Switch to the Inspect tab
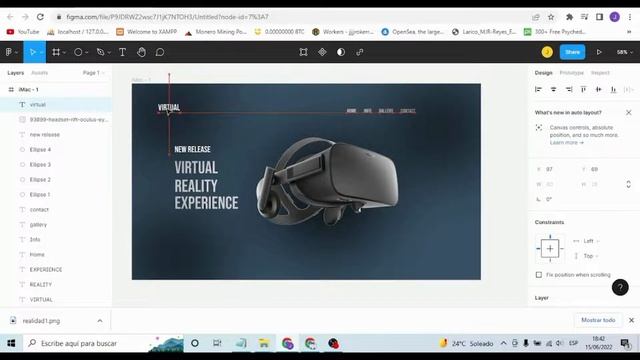 600,73
